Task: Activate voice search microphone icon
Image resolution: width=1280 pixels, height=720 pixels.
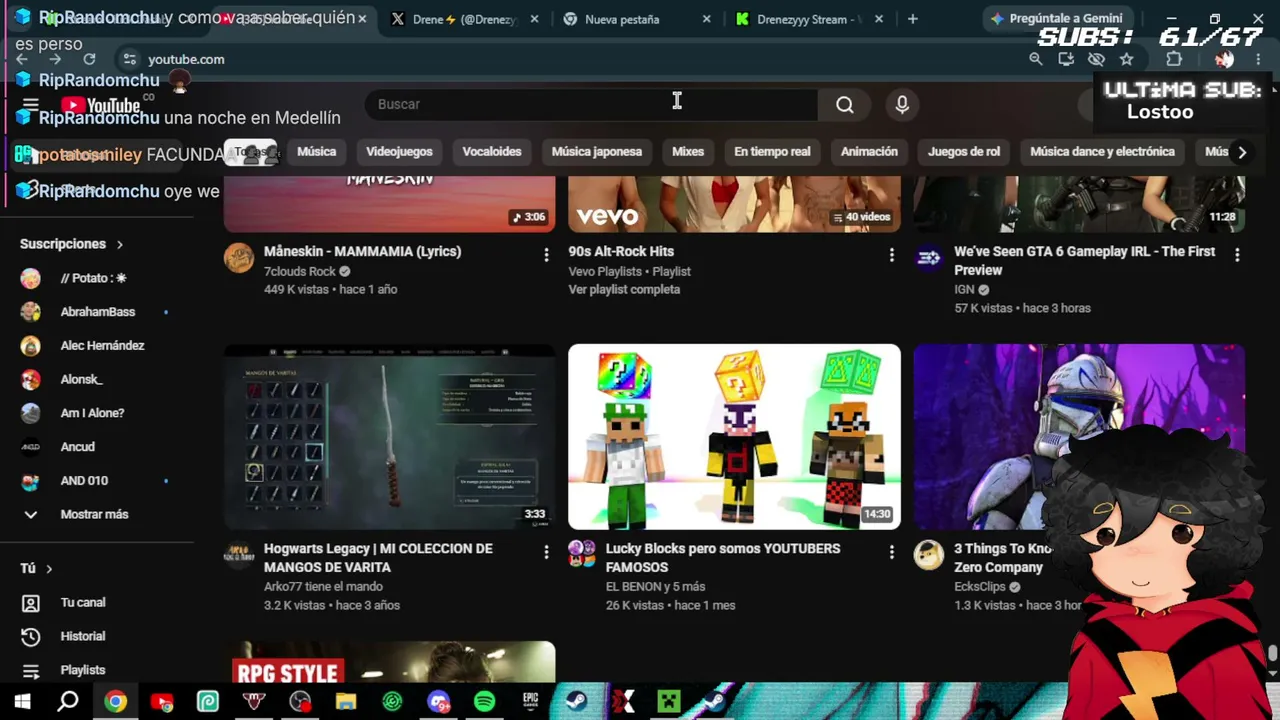Action: (x=902, y=104)
